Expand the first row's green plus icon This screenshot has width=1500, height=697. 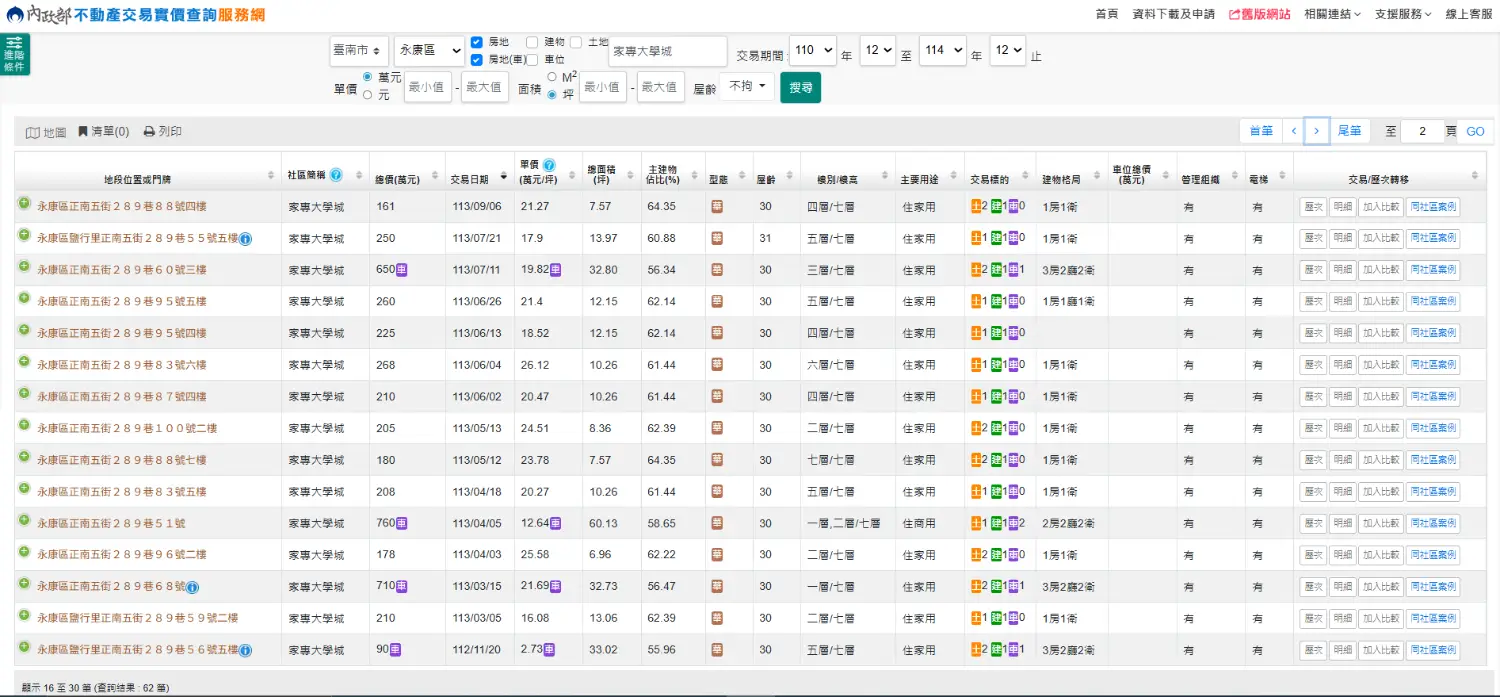(24, 204)
